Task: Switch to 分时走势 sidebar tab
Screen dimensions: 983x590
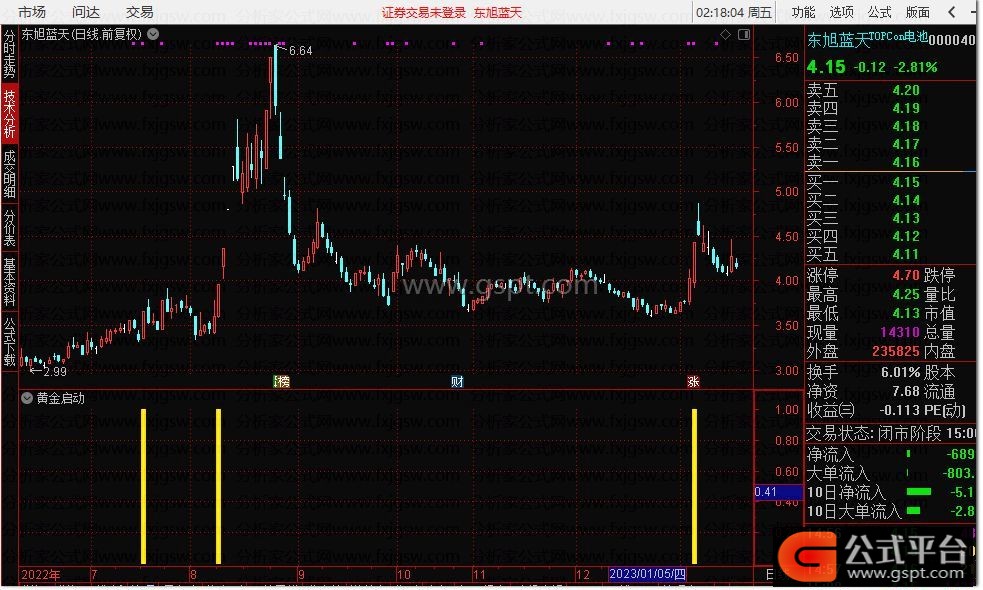Action: [9, 55]
